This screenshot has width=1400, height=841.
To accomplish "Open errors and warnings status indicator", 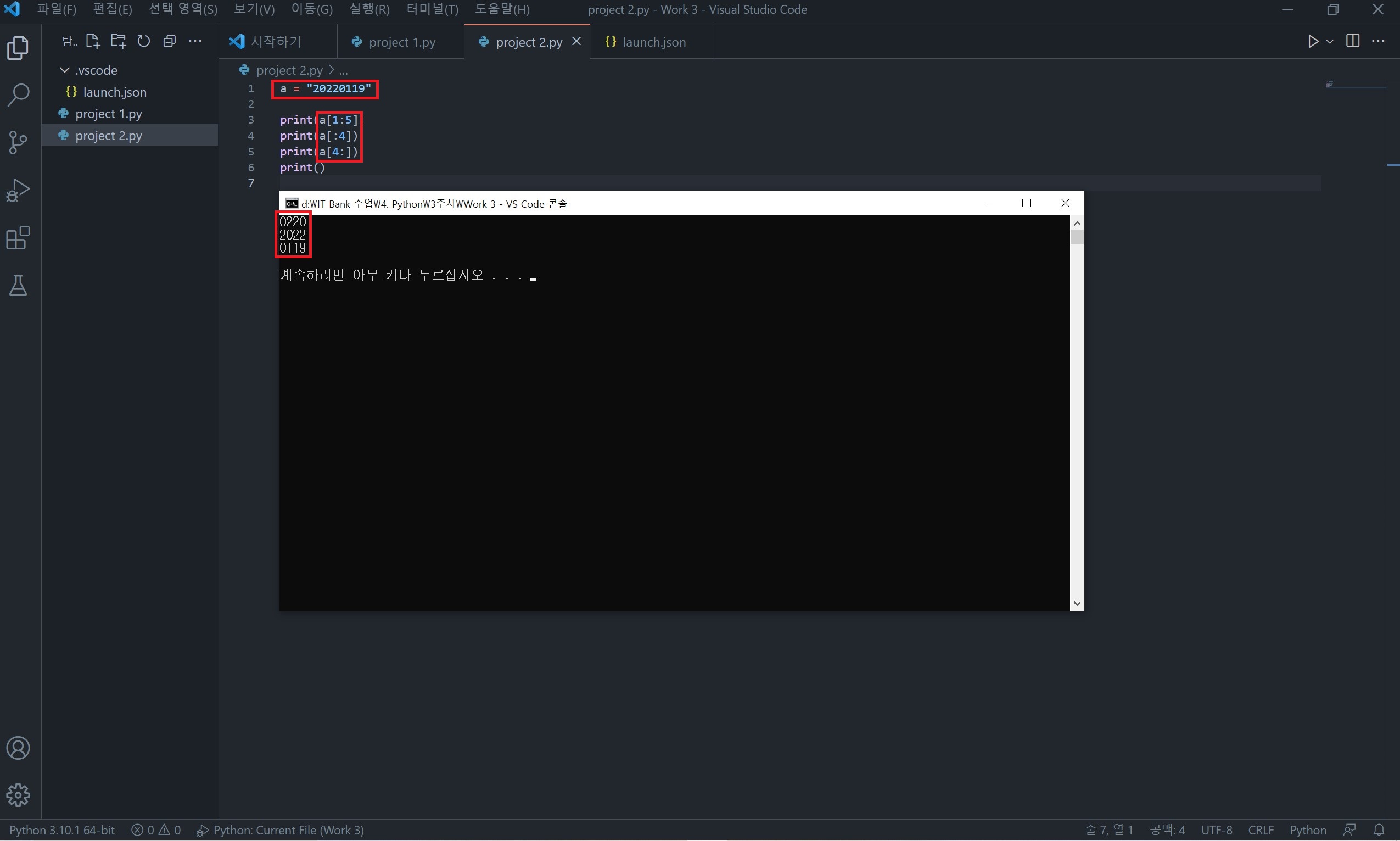I will pyautogui.click(x=156, y=830).
